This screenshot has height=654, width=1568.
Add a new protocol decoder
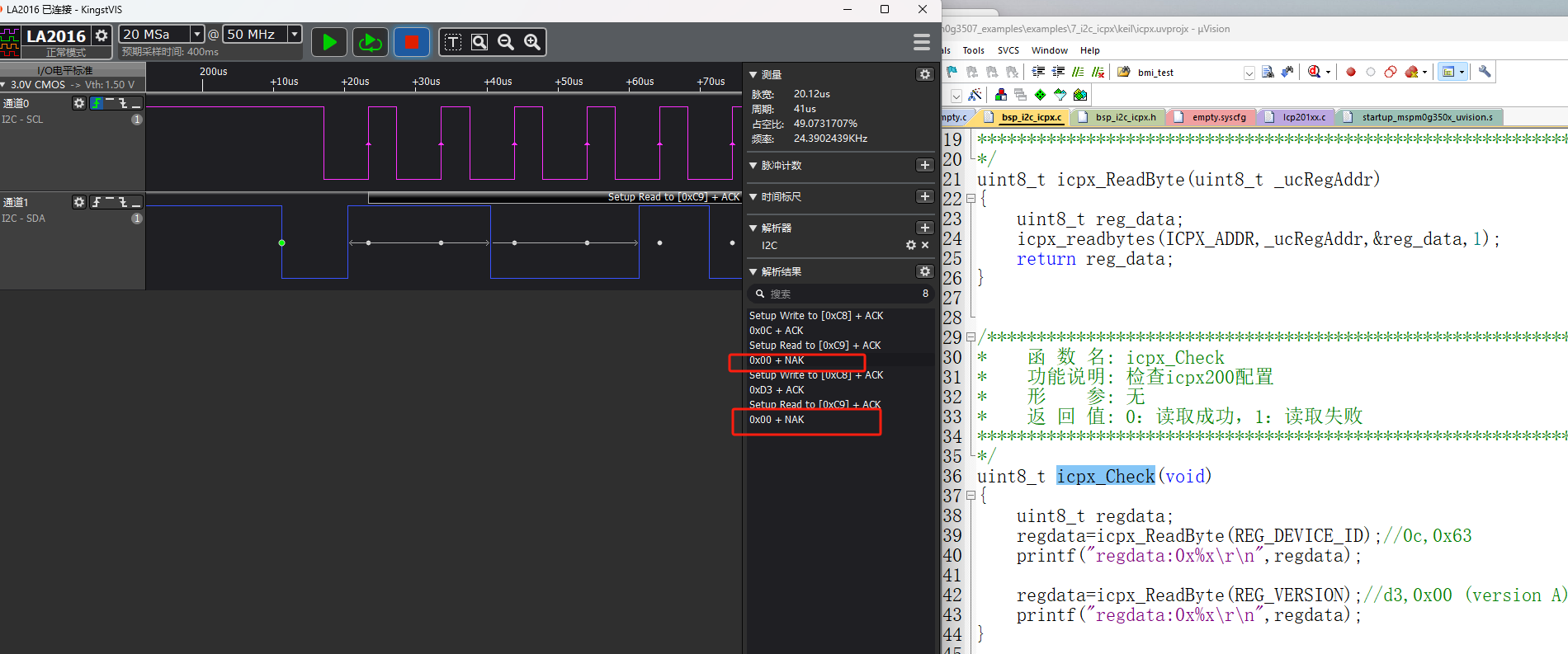[x=925, y=228]
